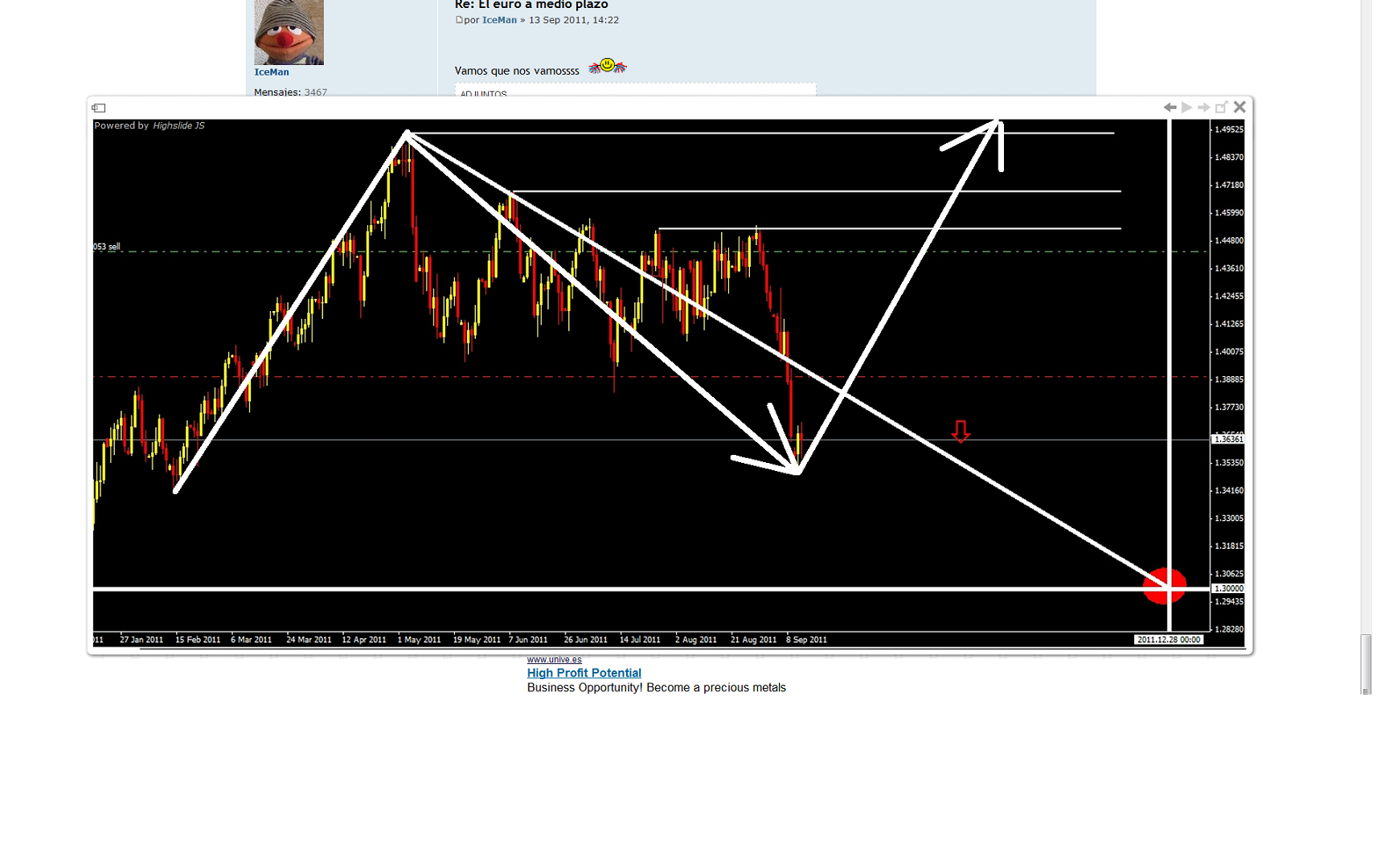Click the '15 Feb 2011' date axis label
Screen dimensions: 1389x868
198,641
